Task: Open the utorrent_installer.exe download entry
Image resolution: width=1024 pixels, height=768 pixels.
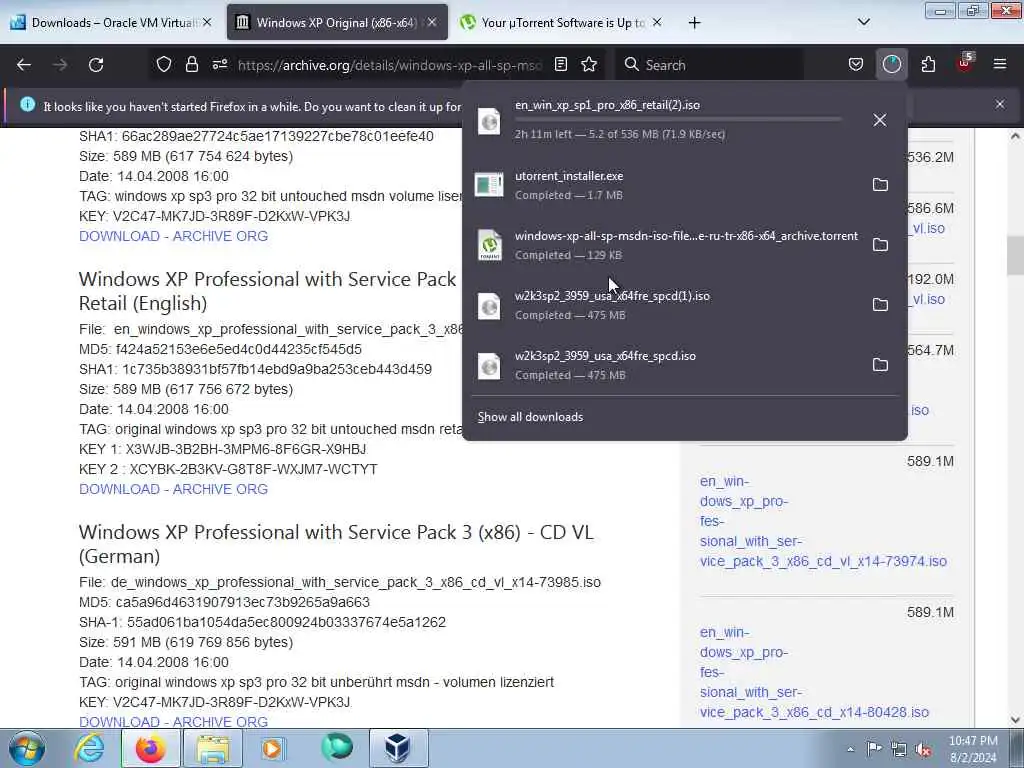Action: (x=665, y=185)
